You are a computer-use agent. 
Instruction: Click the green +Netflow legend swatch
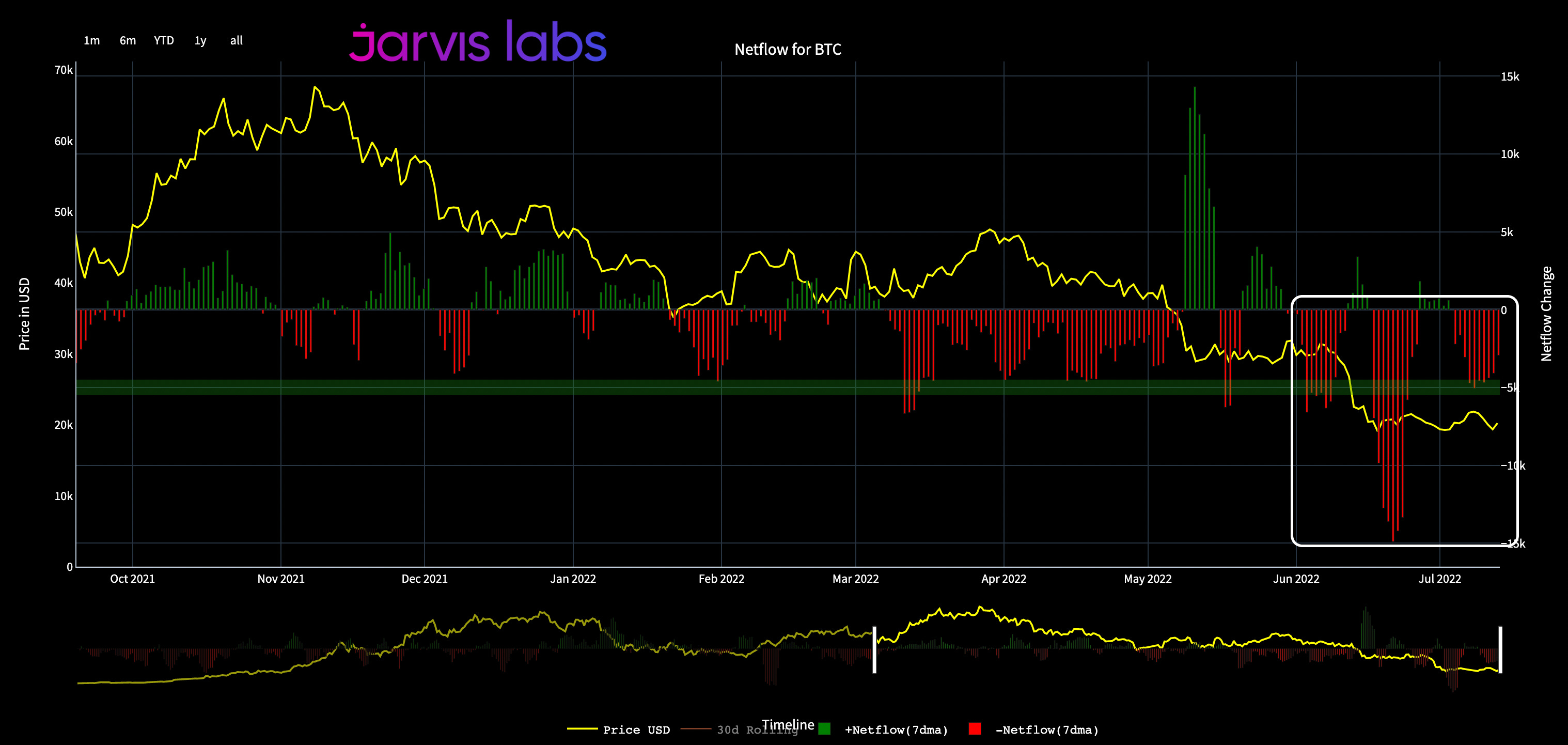pyautogui.click(x=824, y=728)
